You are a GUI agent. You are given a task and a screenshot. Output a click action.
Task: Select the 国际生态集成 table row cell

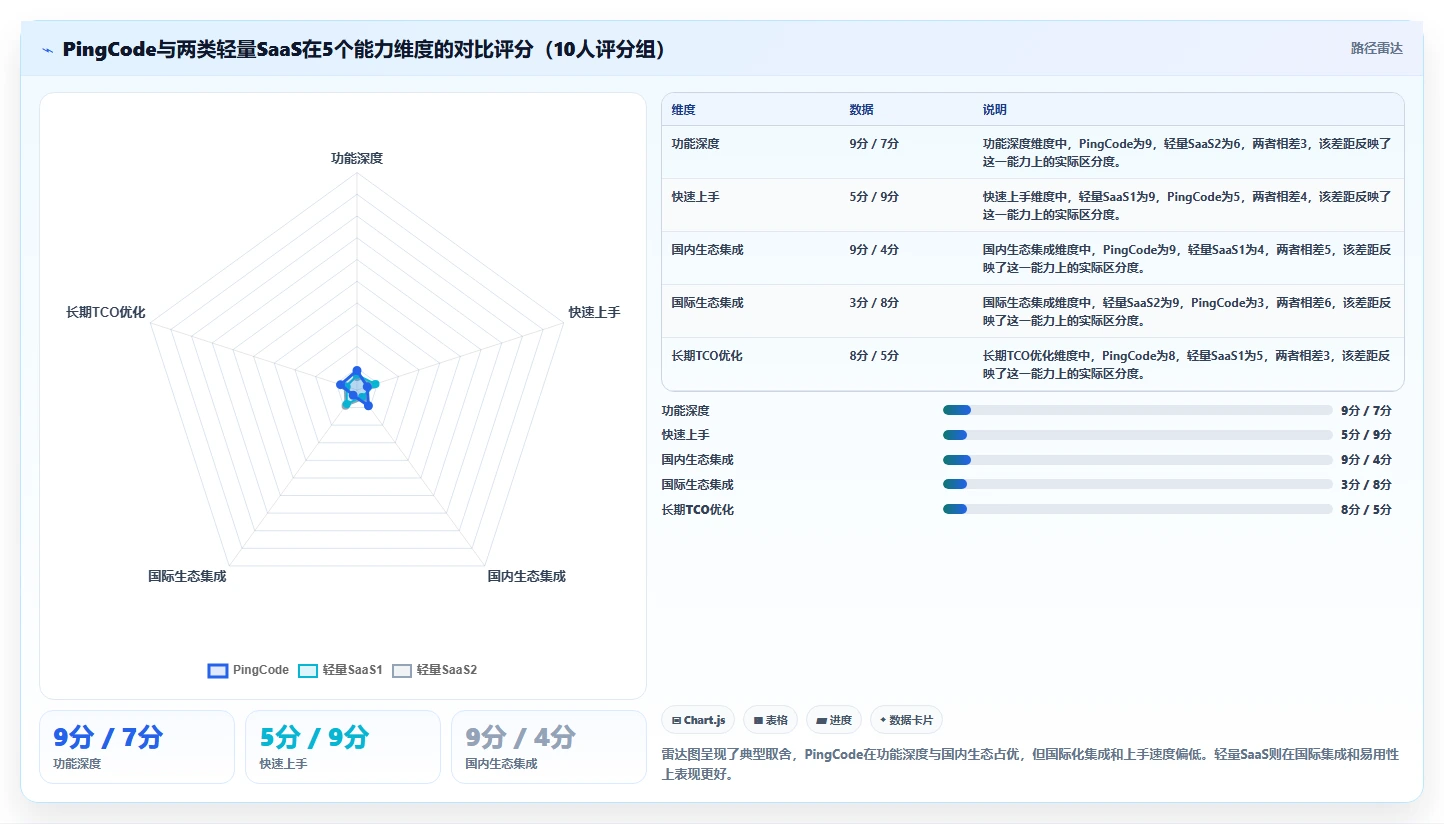tap(708, 303)
